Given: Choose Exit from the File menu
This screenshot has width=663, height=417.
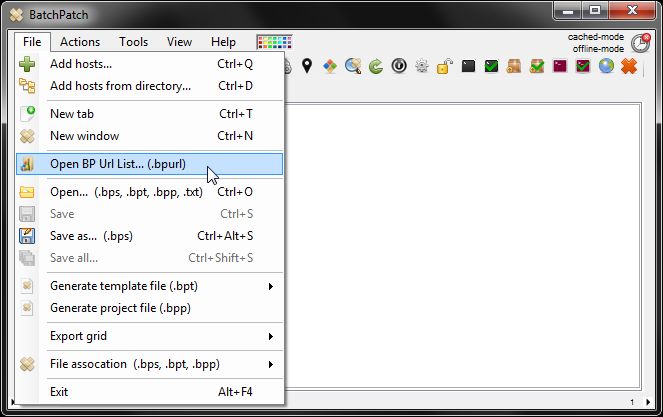Looking at the screenshot, I should point(149,392).
